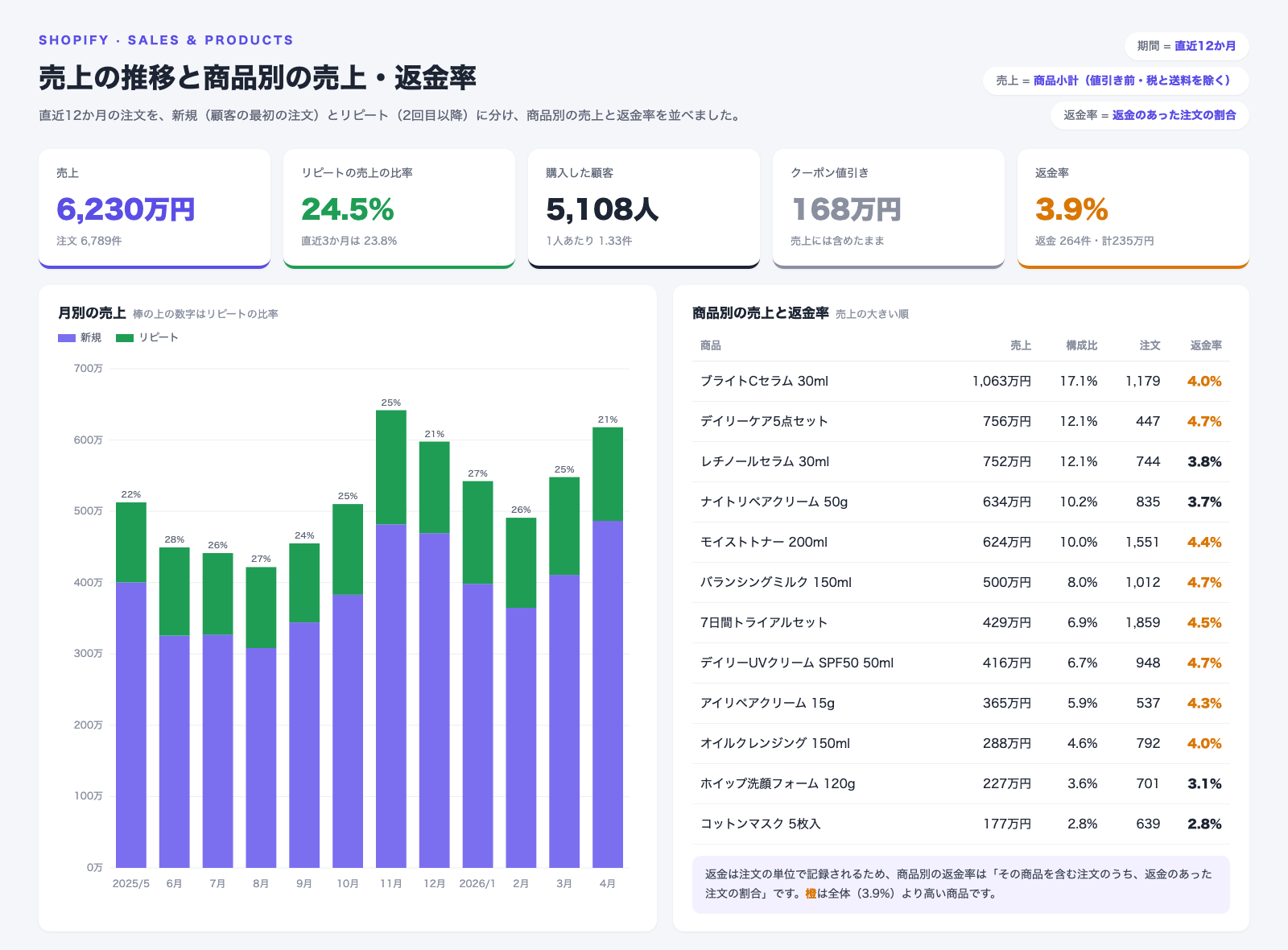Image resolution: width=1288 pixels, height=950 pixels.
Task: Select the オイルクレンジング 150ml row
Action: pyautogui.click(x=961, y=744)
